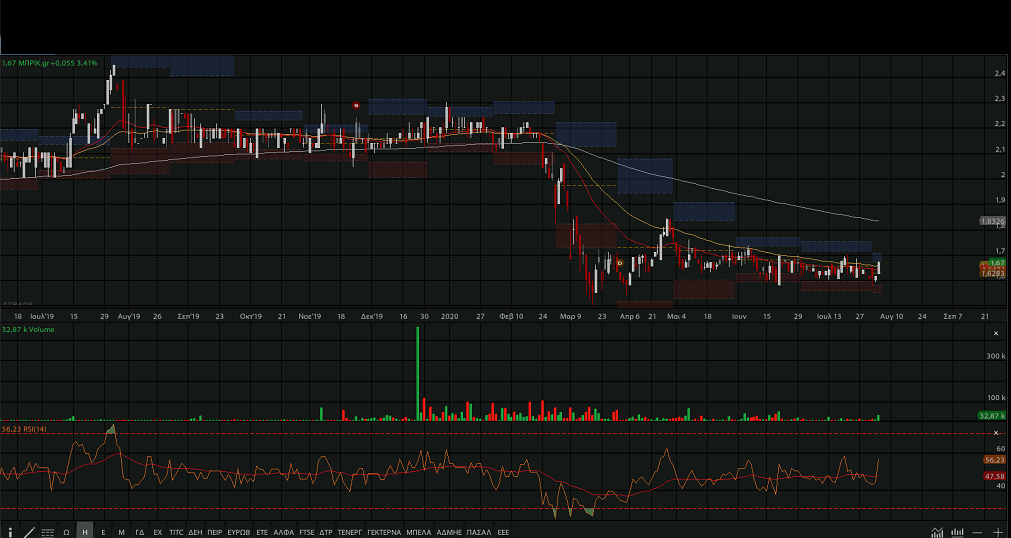Select the Ω timeframe button
The width and height of the screenshot is (1011, 538).
click(66, 532)
